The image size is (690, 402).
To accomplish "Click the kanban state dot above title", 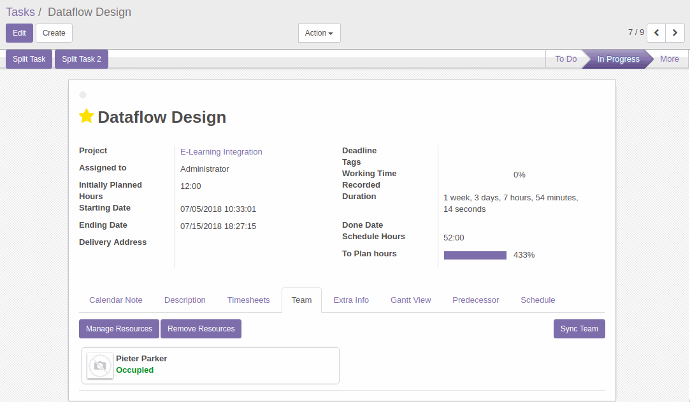I will pyautogui.click(x=83, y=95).
